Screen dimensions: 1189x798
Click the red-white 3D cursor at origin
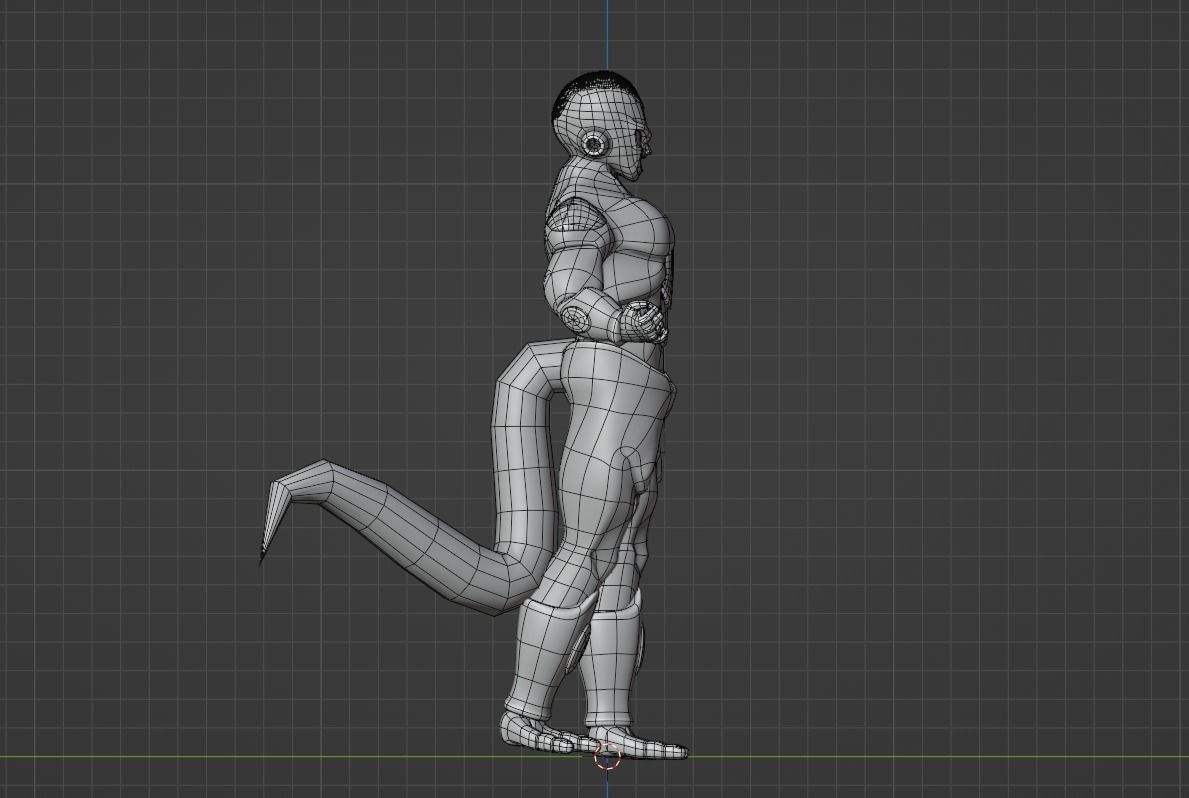click(x=607, y=755)
